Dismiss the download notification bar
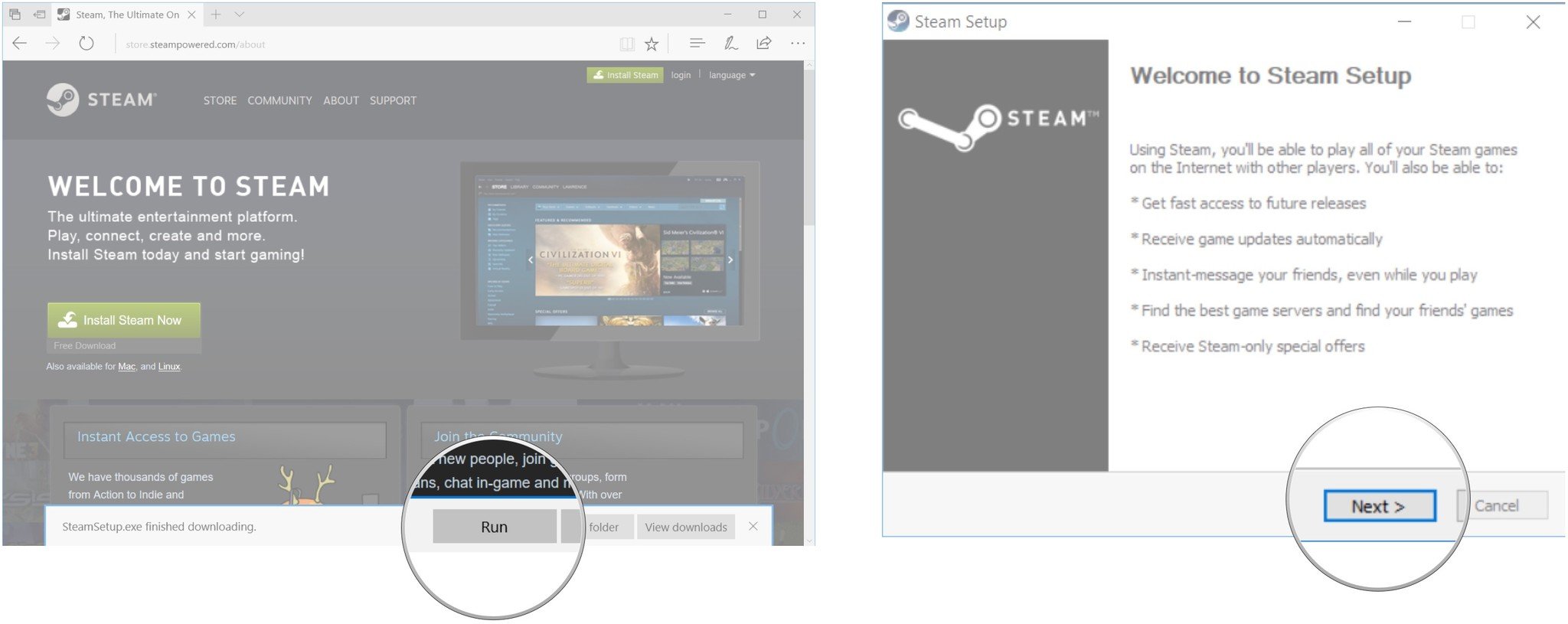Image resolution: width=1568 pixels, height=624 pixels. [x=753, y=526]
